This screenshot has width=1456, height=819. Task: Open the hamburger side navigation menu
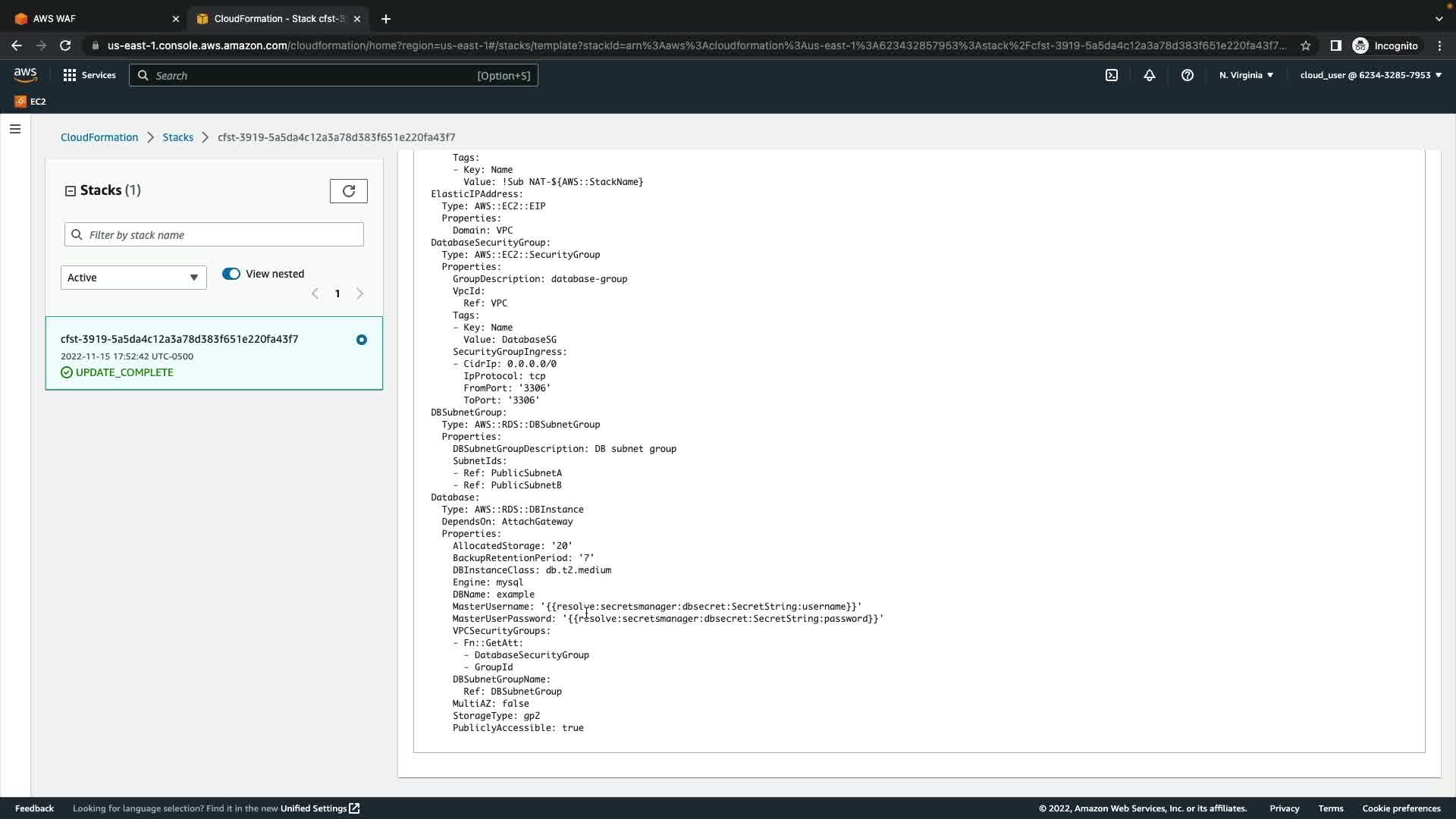(x=15, y=129)
